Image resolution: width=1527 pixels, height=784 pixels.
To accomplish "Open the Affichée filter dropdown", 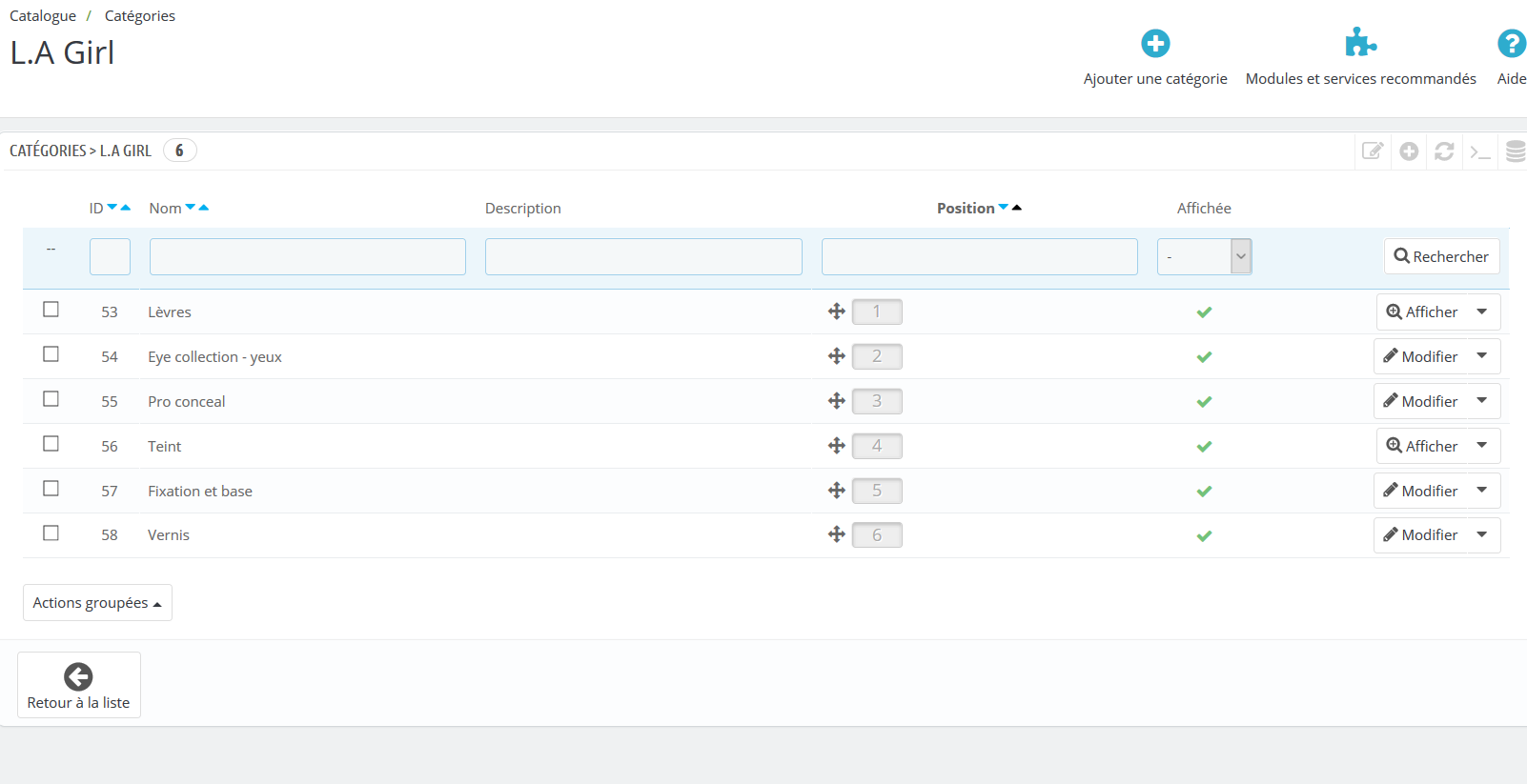I will (1204, 256).
